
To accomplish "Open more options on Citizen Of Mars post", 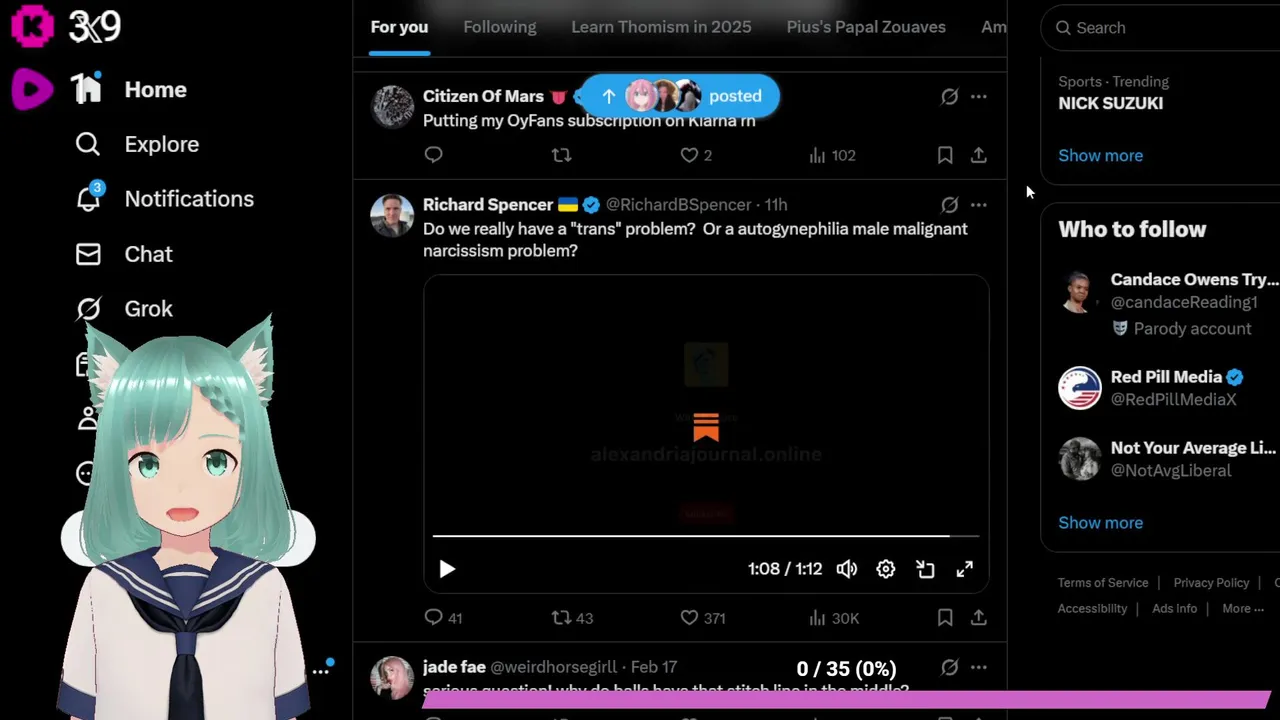I will pos(979,96).
